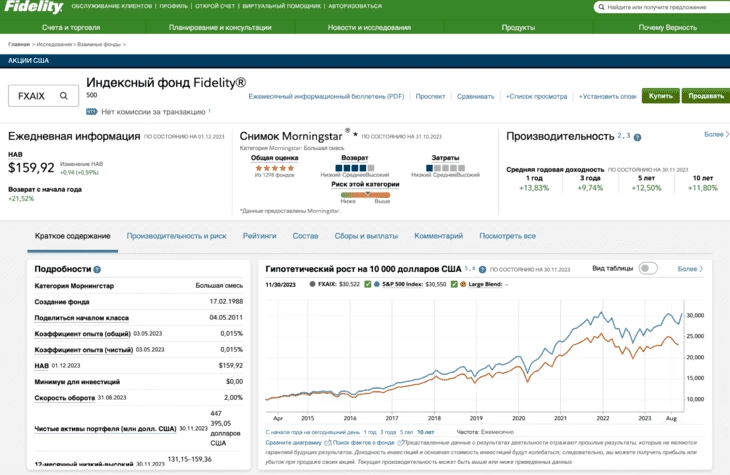This screenshot has height=475, width=730.
Task: Click the Скорость оборота label
Action: tap(64, 398)
